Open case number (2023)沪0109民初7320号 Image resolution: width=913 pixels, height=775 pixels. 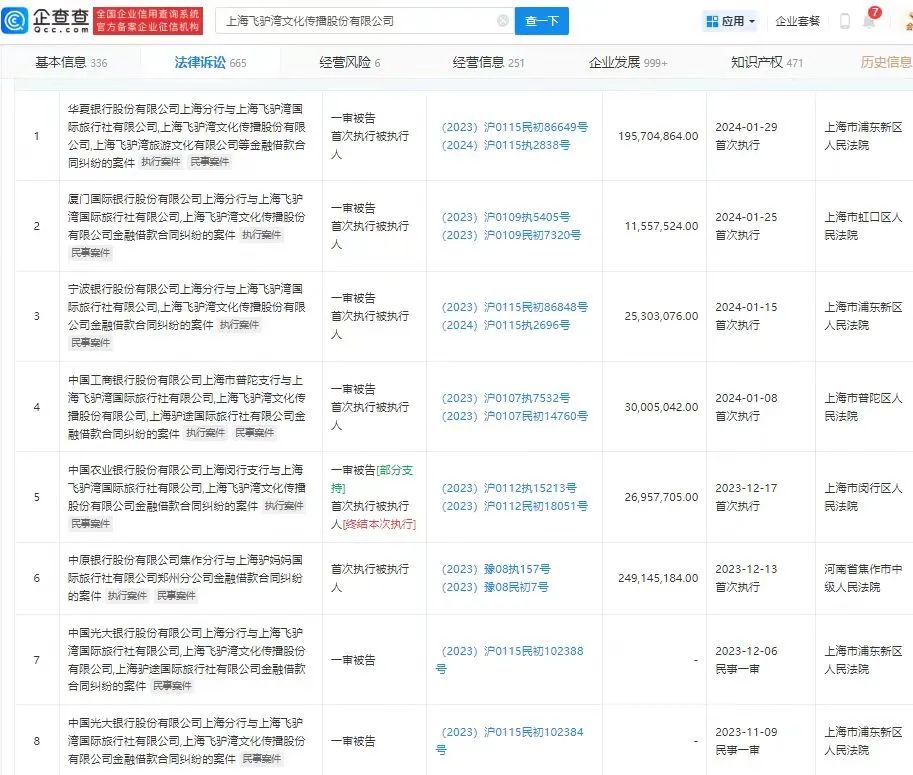coord(511,235)
